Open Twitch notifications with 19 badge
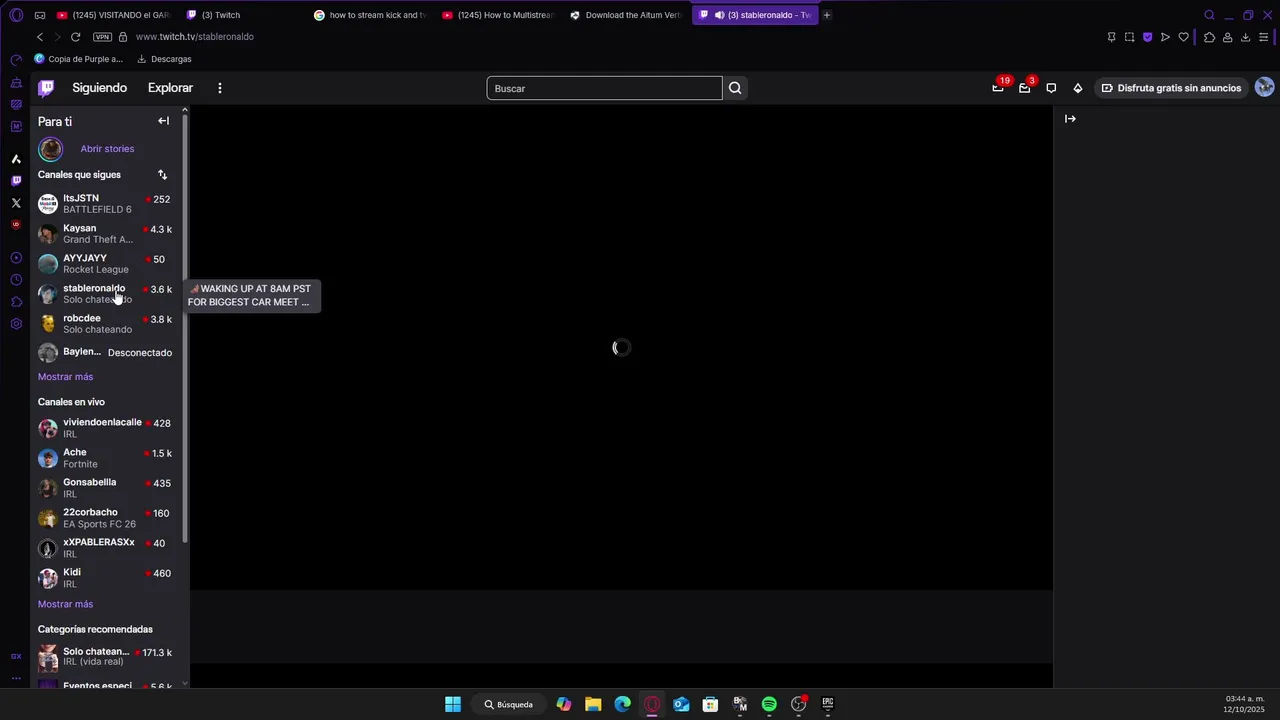Screen dimensions: 1280x720 tap(998, 88)
